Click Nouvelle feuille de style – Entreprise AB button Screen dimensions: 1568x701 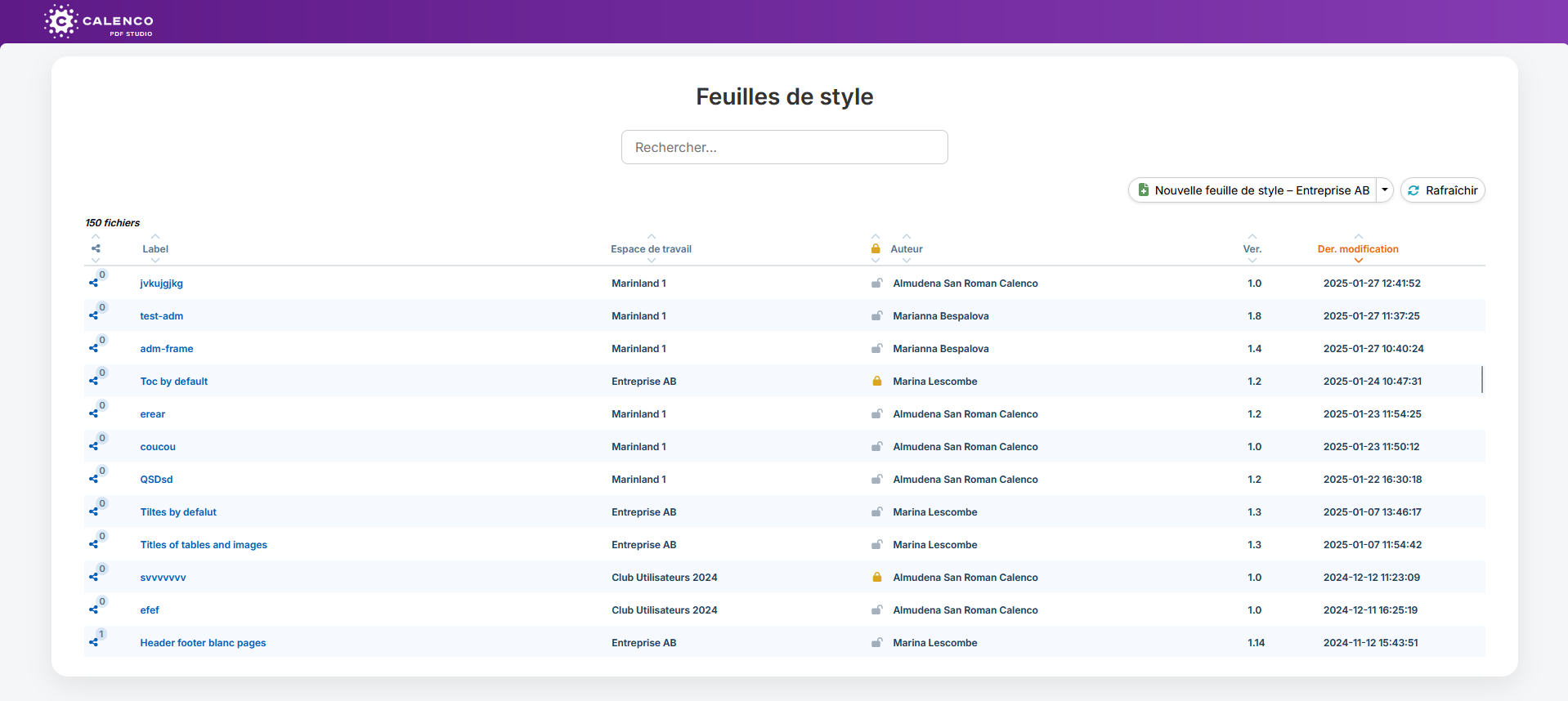1252,190
